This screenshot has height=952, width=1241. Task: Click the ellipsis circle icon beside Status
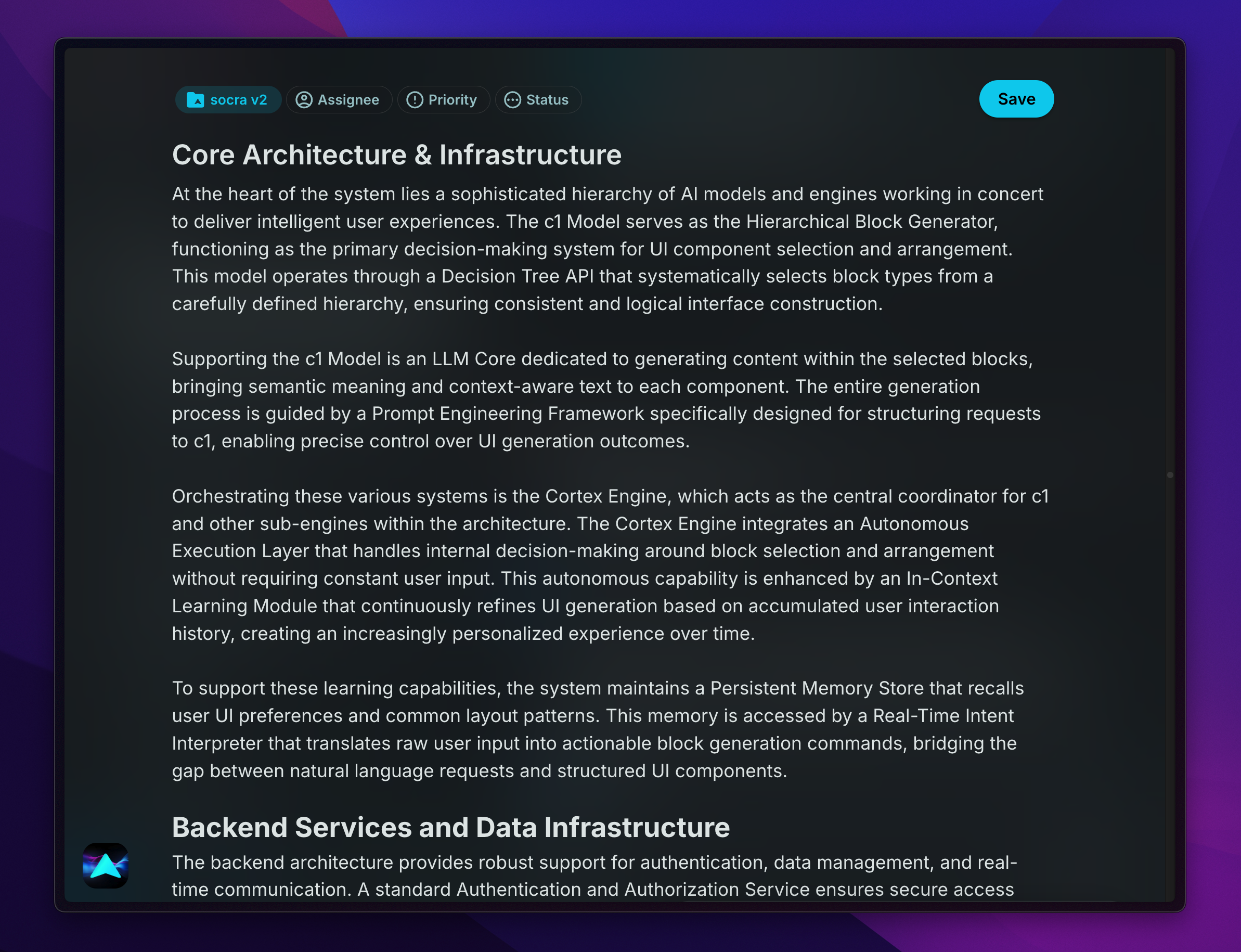[x=513, y=100]
